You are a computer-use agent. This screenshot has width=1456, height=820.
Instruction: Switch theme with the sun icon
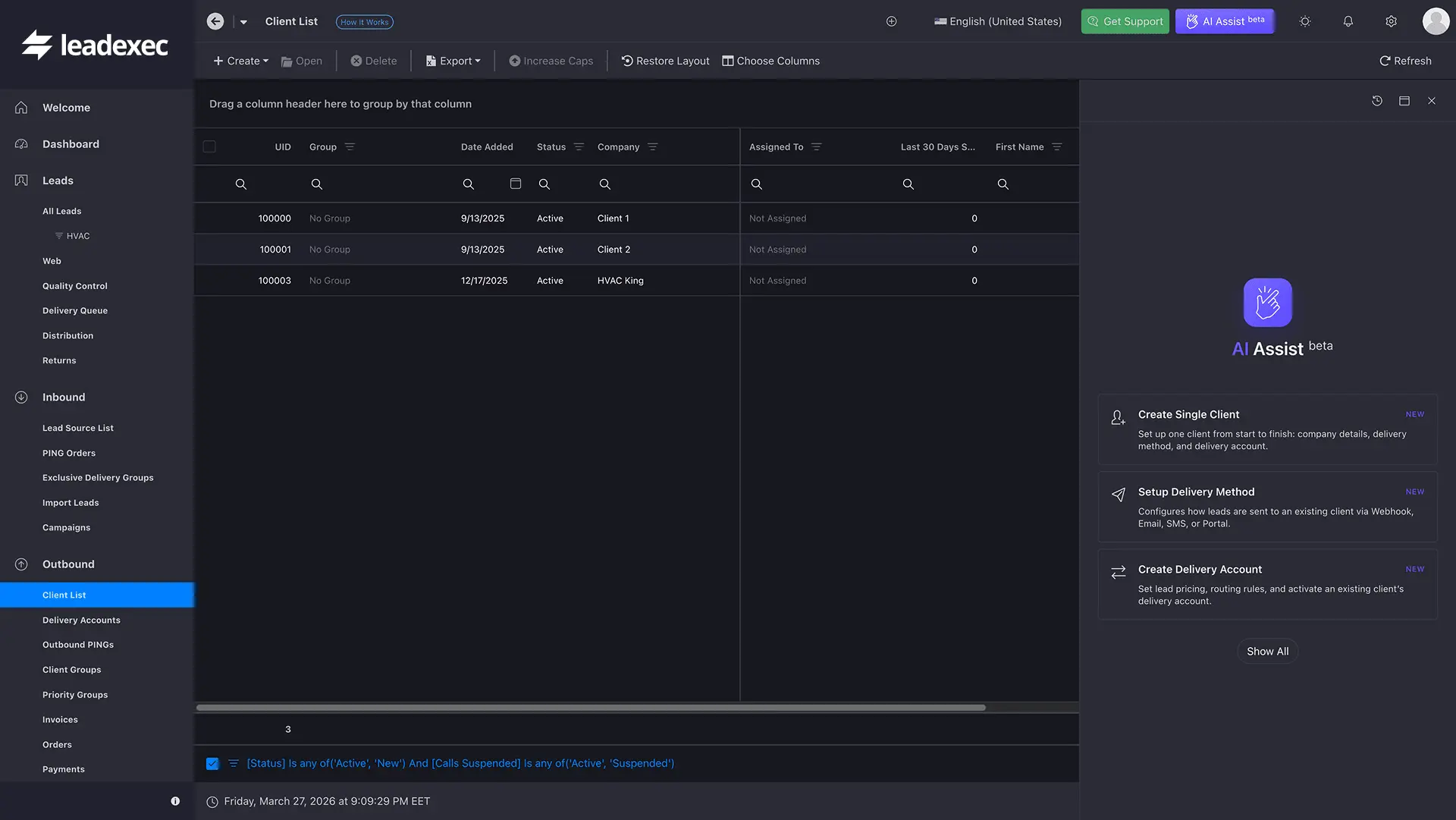pos(1305,21)
